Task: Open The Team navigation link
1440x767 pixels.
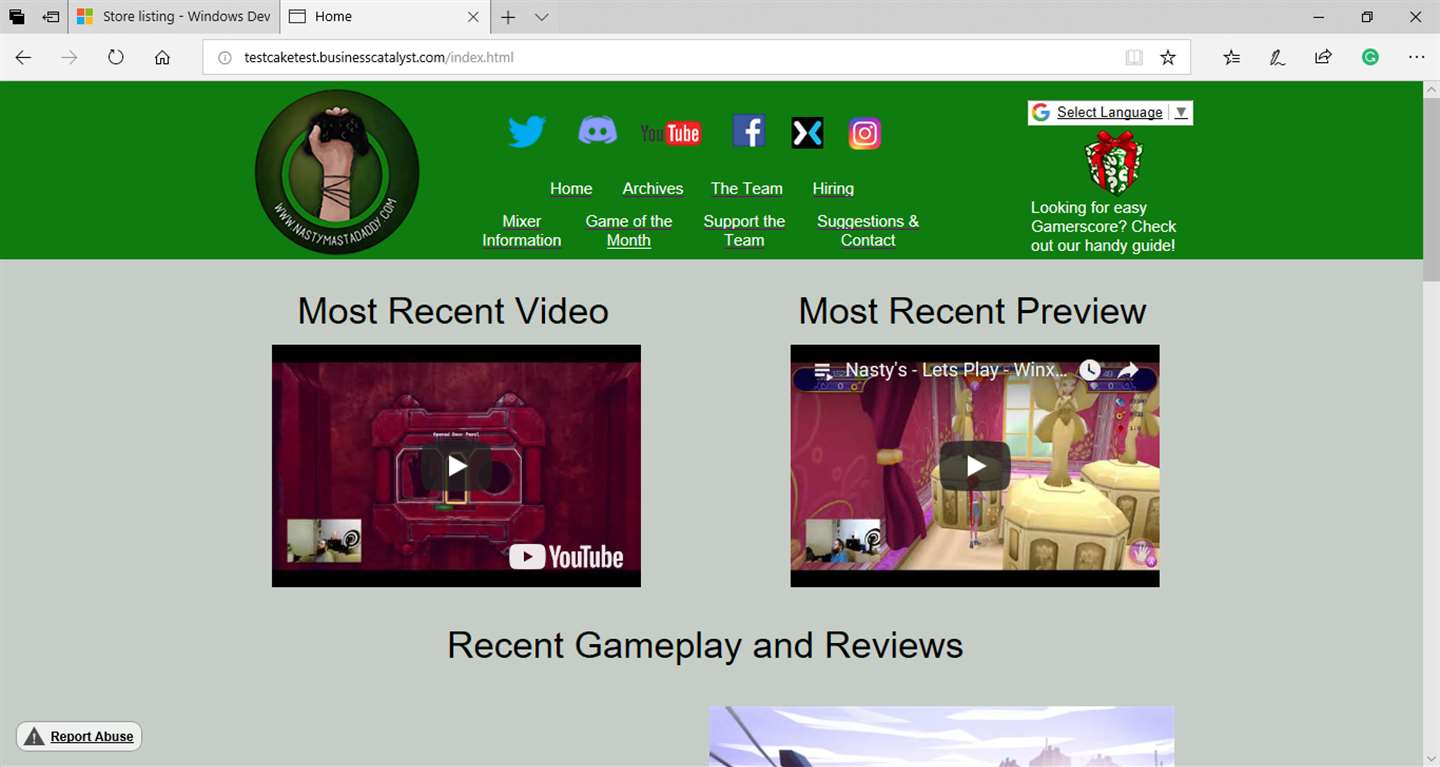Action: coord(747,189)
